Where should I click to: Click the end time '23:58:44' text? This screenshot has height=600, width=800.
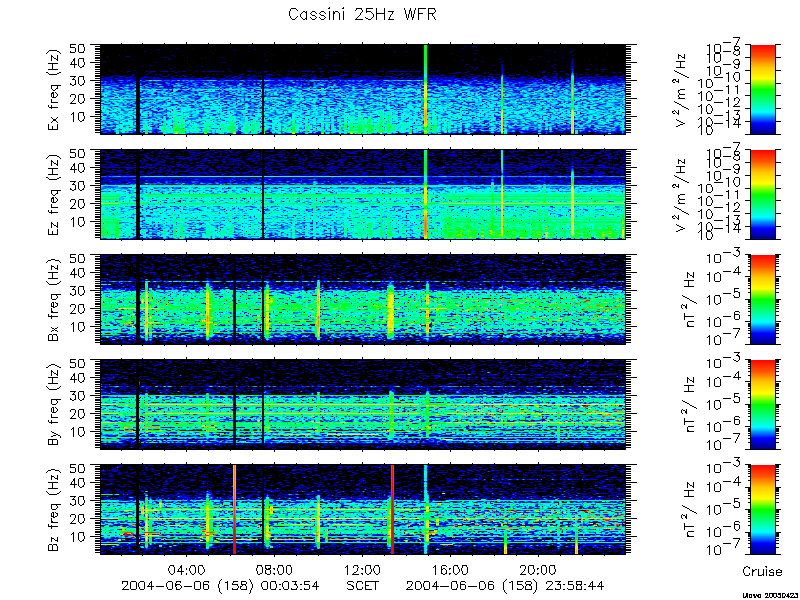[573, 585]
